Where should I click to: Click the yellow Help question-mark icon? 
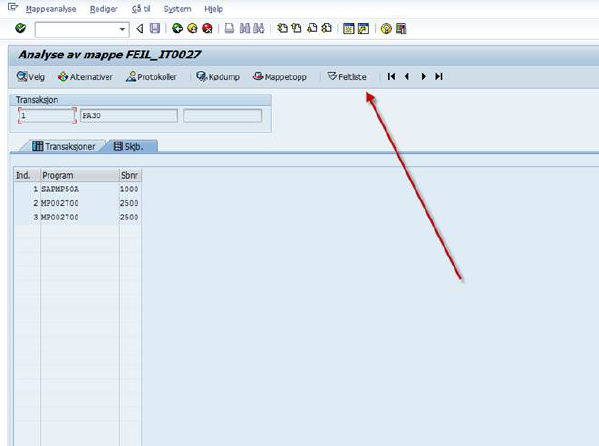386,28
